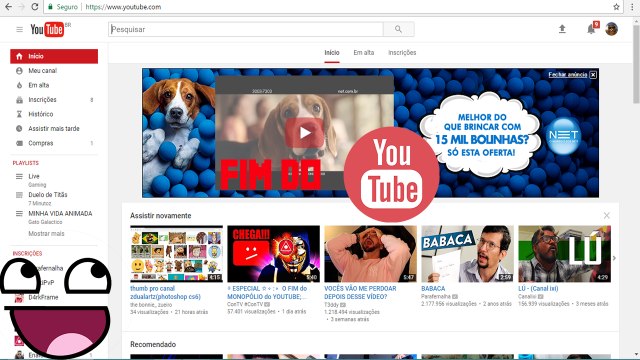The image size is (640, 360).
Task: Switch to the Inscrições top tab
Action: click(x=402, y=53)
